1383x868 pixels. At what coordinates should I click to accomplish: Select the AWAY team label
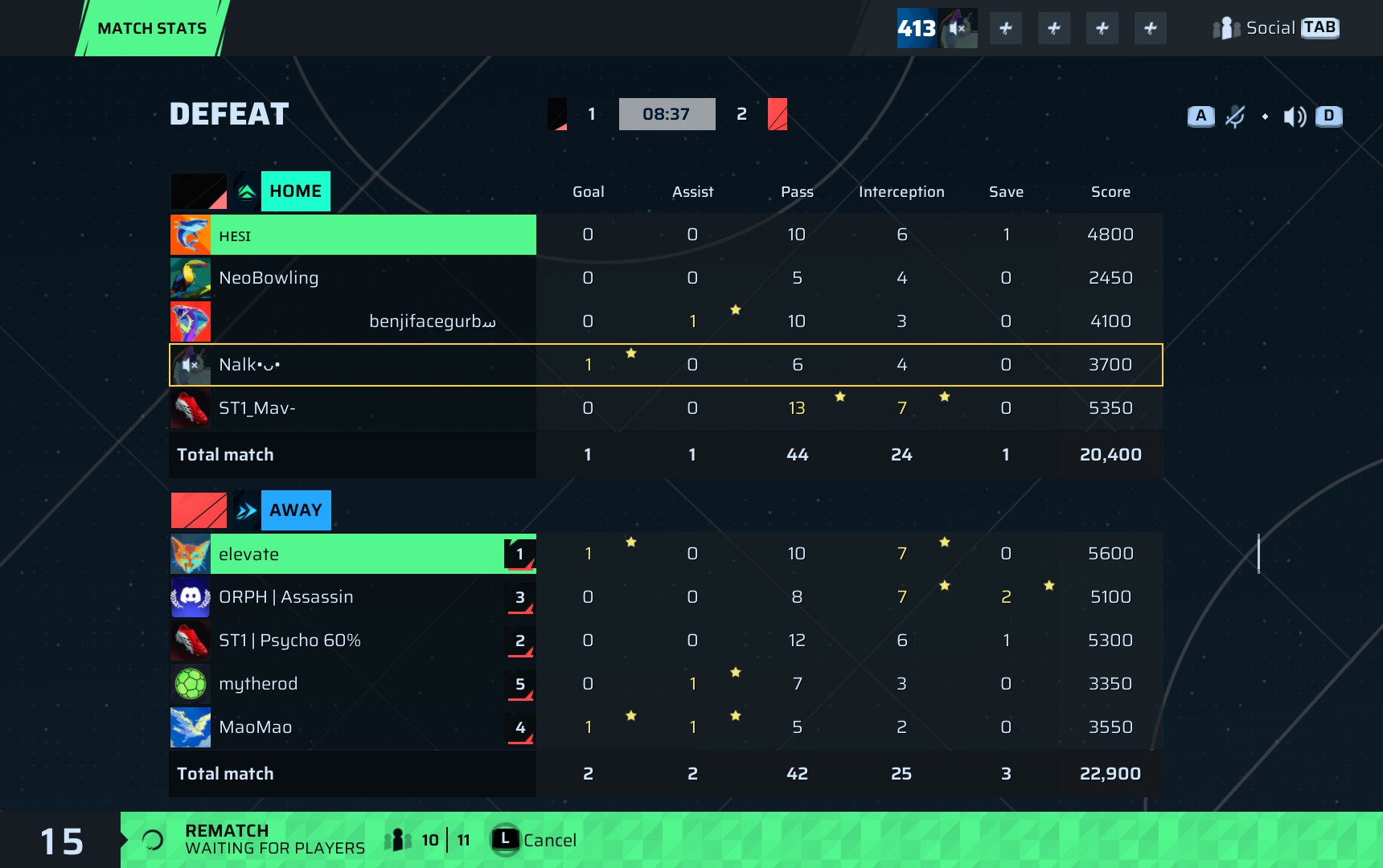[x=295, y=510]
